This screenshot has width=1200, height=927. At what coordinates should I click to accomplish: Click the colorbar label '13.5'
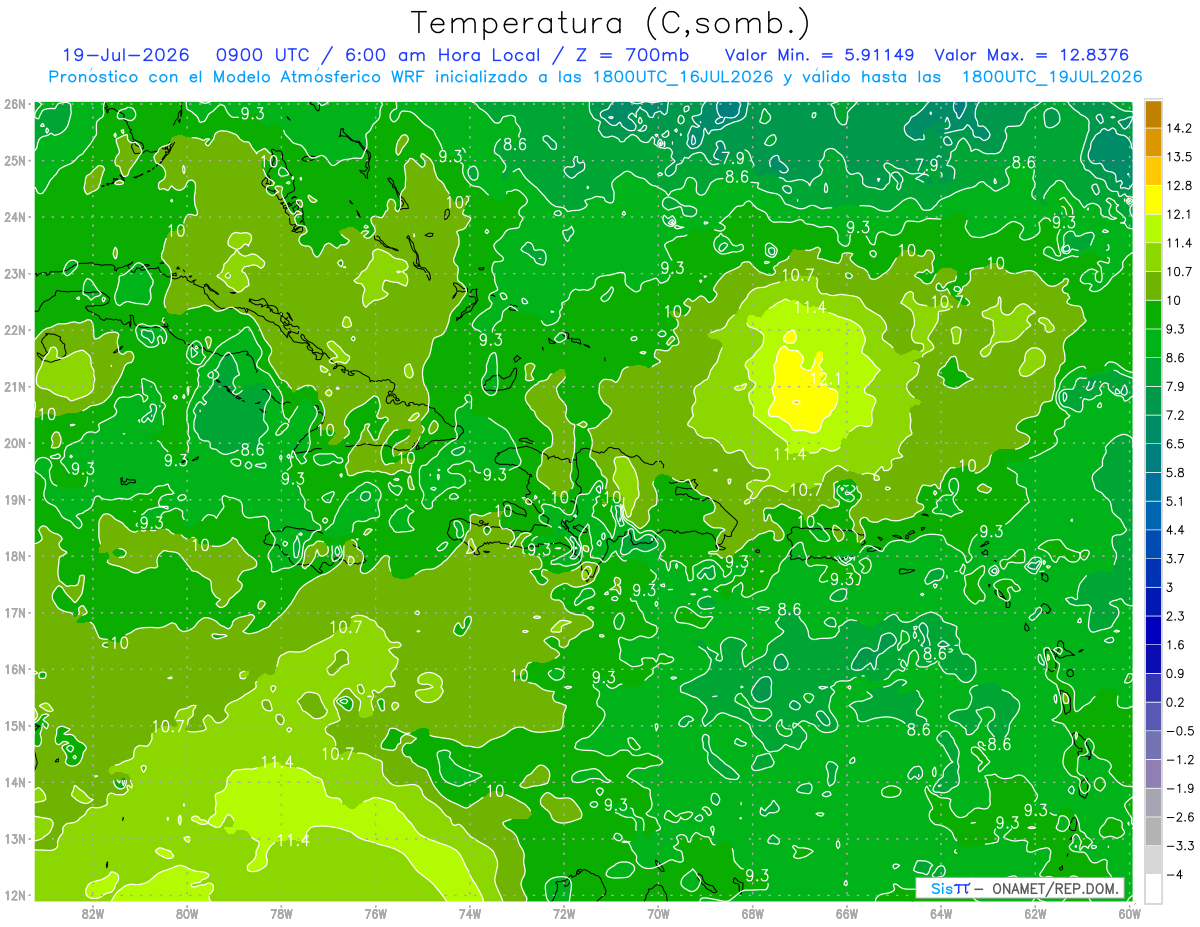(x=1178, y=157)
